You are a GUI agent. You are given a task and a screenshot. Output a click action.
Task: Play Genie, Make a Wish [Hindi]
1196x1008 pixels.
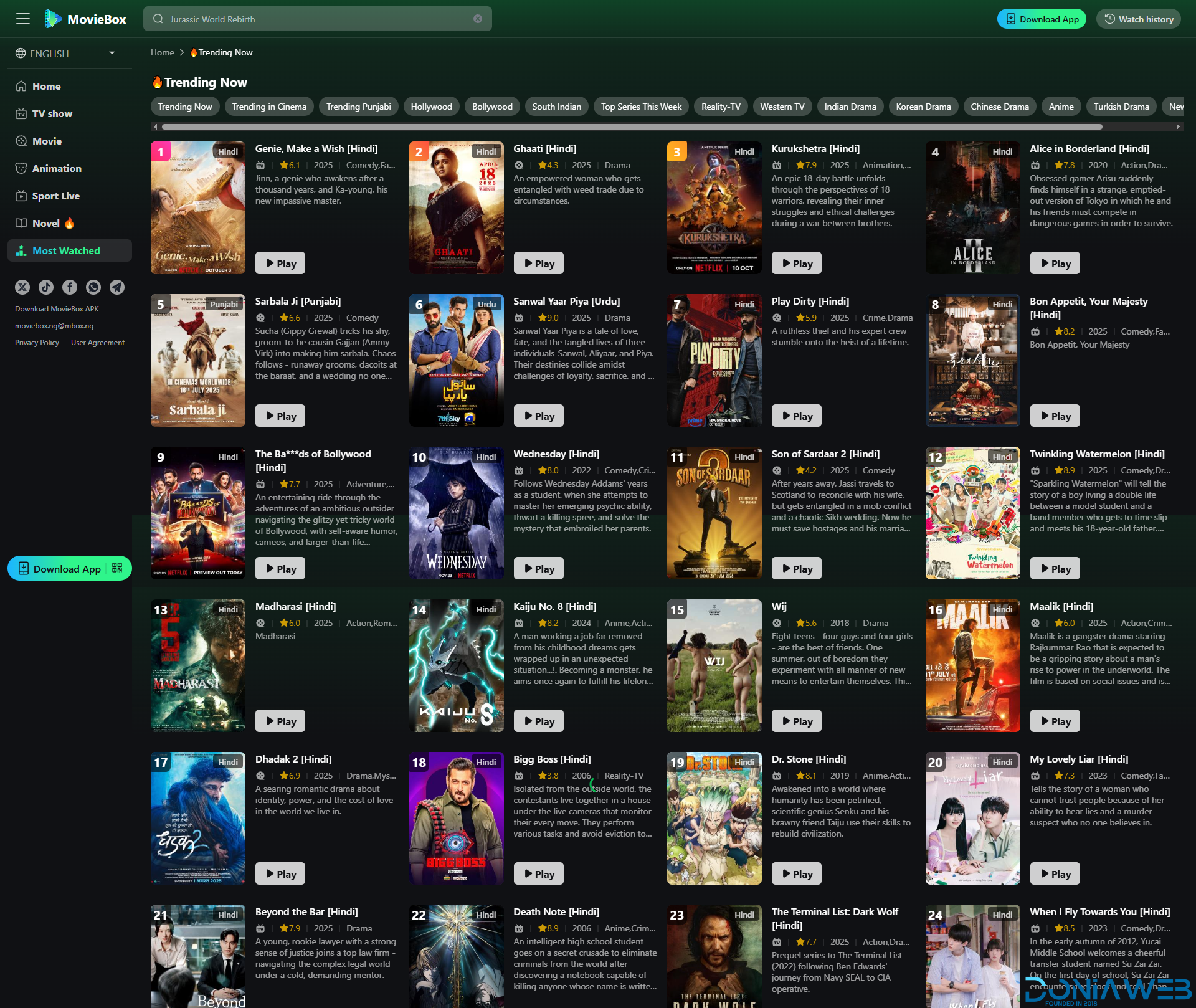[x=280, y=264]
